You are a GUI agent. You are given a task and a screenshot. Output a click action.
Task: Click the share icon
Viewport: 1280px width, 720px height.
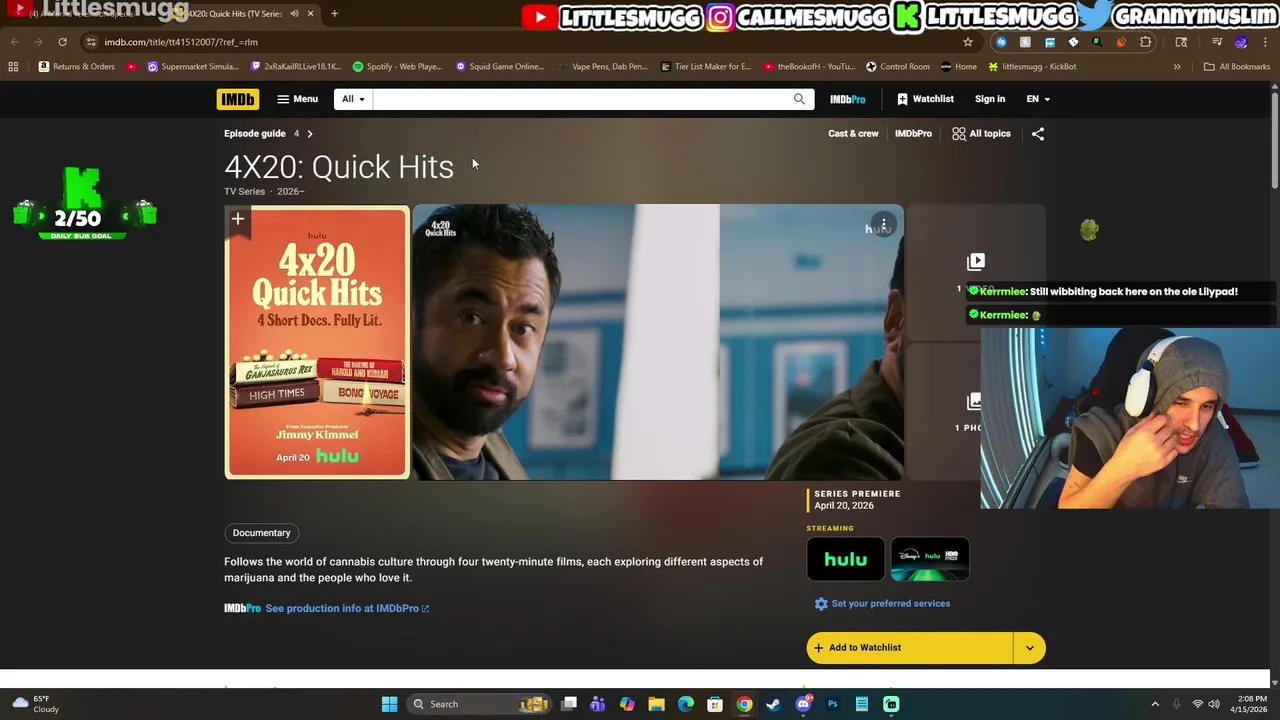click(x=1038, y=133)
